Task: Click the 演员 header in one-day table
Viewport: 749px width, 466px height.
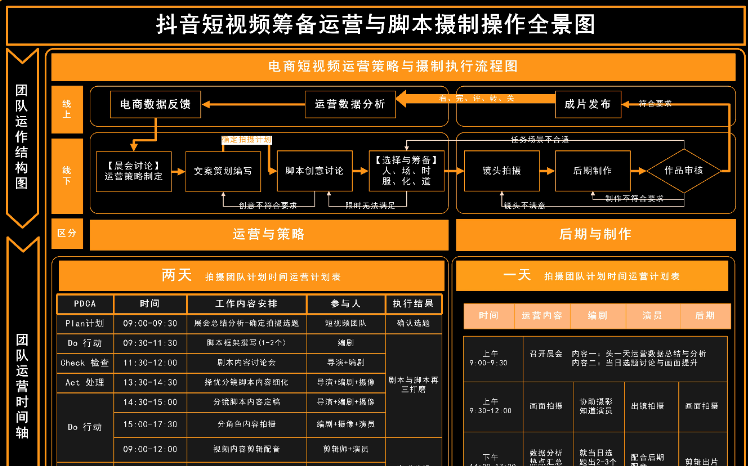Action: [x=652, y=316]
